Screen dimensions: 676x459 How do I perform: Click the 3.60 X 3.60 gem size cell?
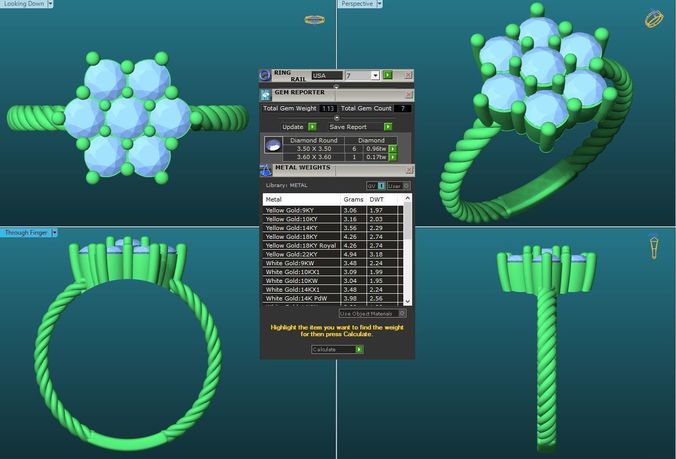(314, 157)
